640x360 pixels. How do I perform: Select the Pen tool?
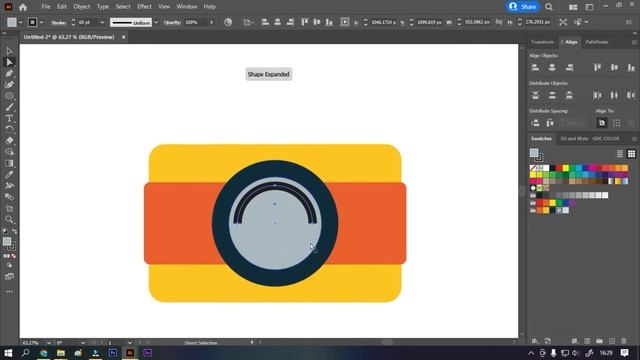9,73
